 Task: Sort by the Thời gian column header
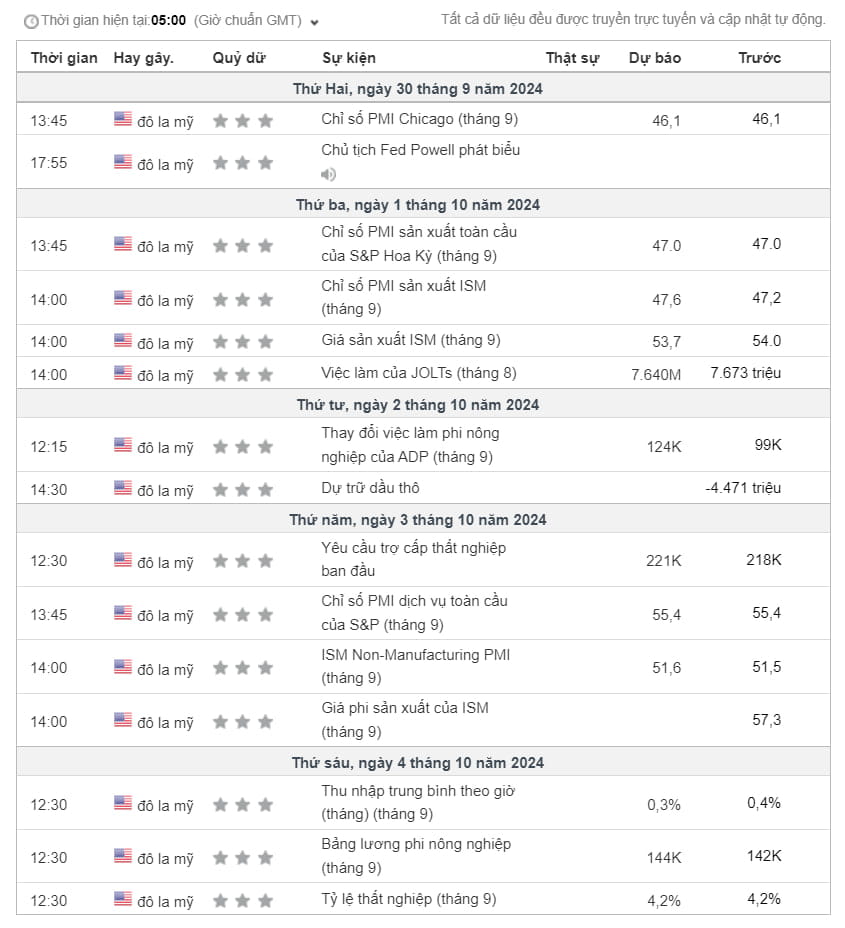click(64, 58)
